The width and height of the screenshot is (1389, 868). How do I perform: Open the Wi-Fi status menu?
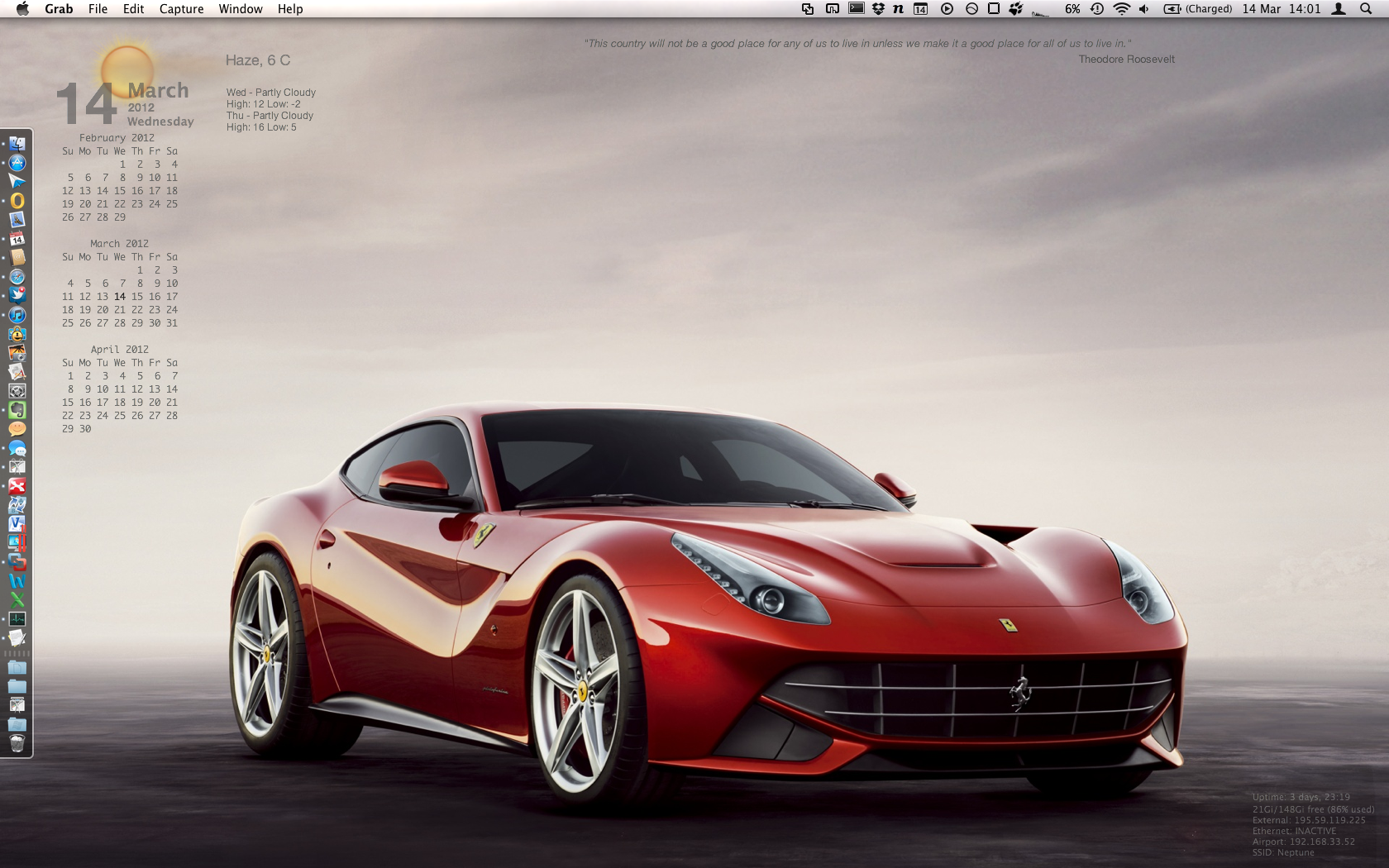(x=1121, y=9)
